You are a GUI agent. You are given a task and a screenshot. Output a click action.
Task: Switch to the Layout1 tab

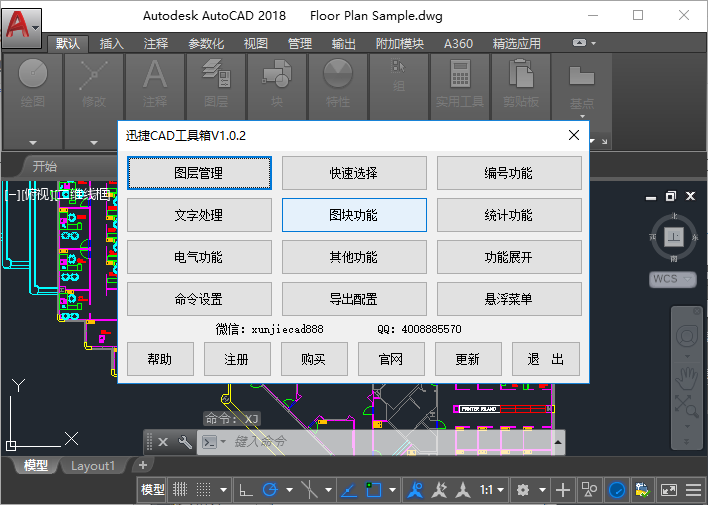pos(93,466)
